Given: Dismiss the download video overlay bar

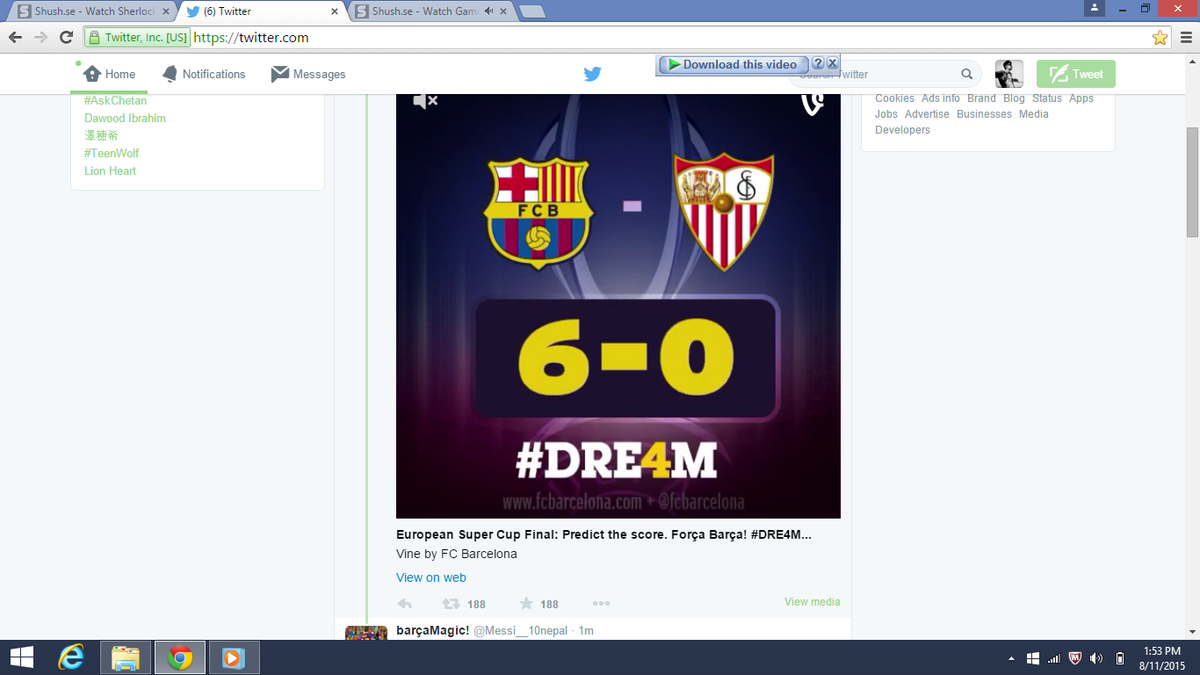Looking at the screenshot, I should click(x=832, y=63).
